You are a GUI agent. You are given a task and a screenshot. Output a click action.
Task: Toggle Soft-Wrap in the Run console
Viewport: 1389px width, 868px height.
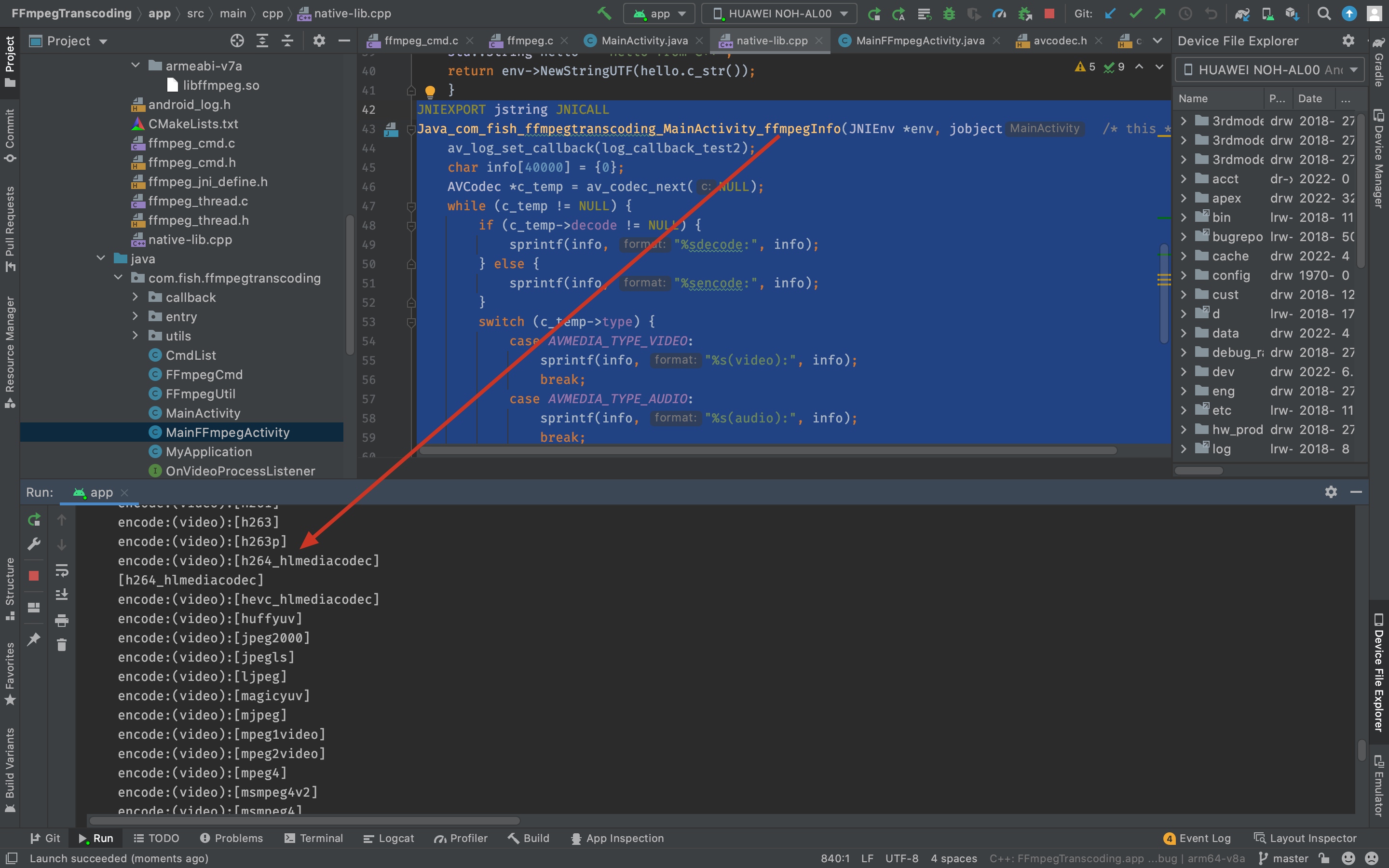(x=62, y=570)
